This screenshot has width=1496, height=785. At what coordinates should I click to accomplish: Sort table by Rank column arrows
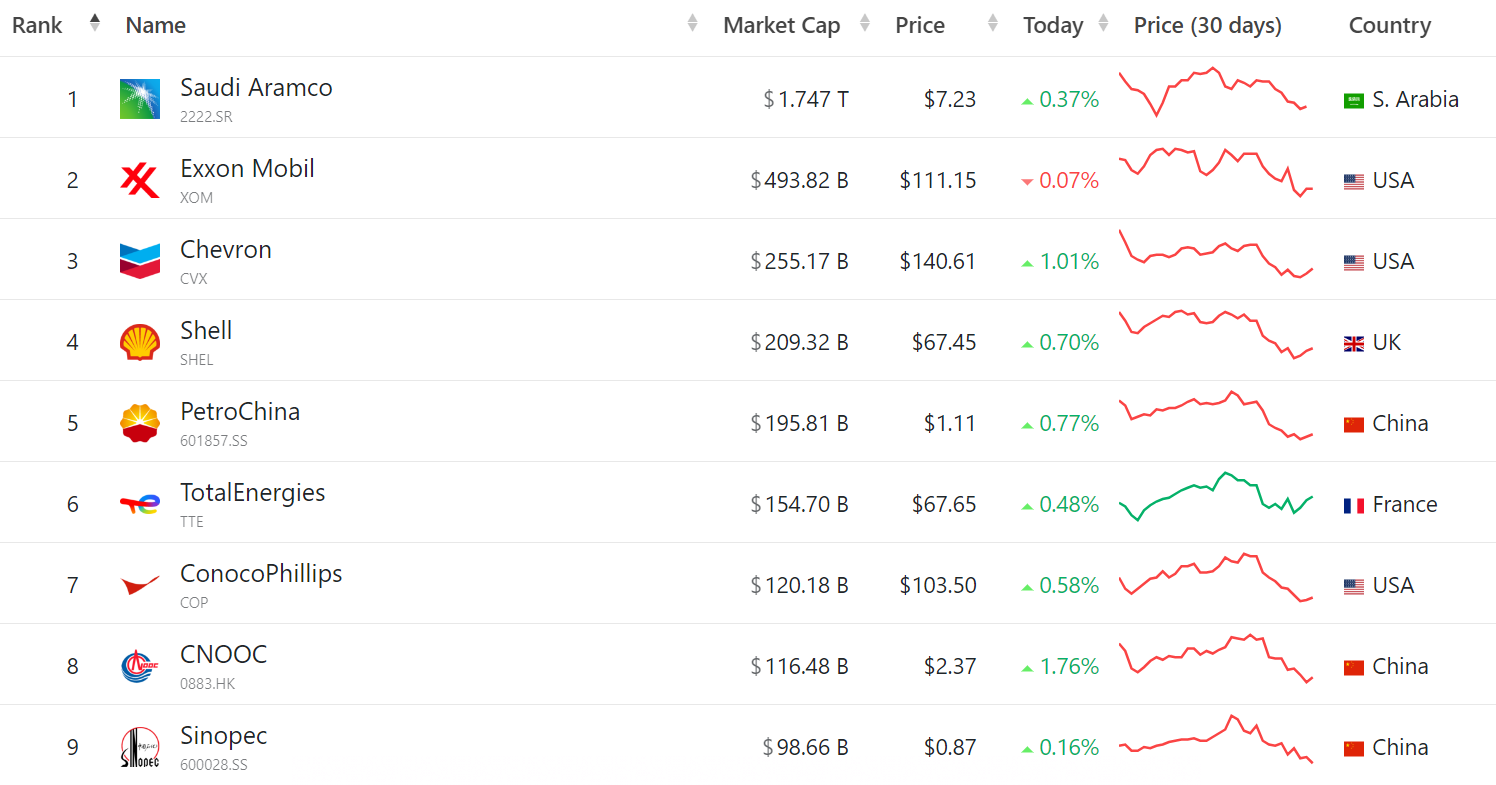pyautogui.click(x=95, y=23)
